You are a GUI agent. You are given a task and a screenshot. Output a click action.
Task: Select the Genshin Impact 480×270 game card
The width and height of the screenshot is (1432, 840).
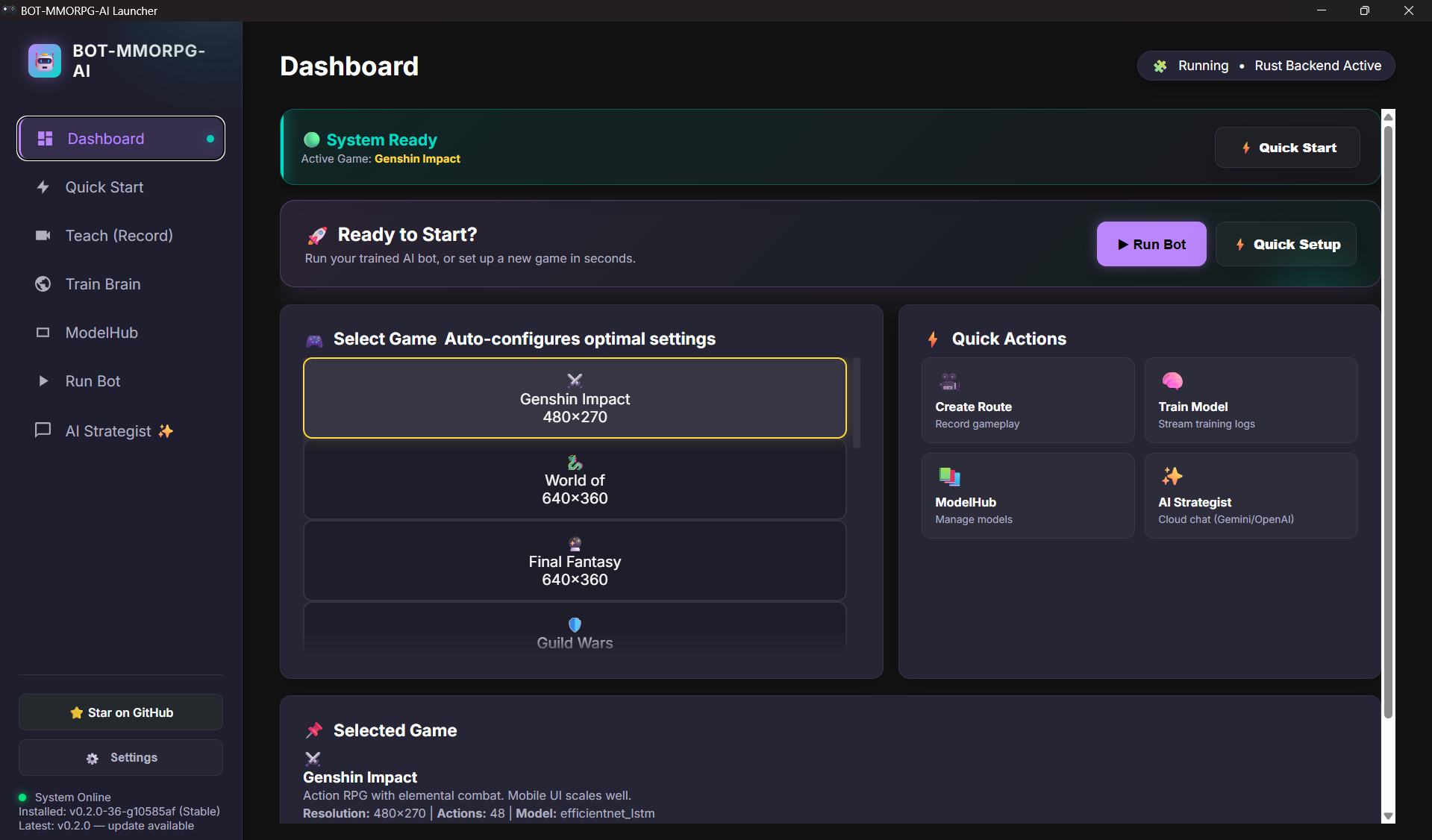tap(575, 398)
